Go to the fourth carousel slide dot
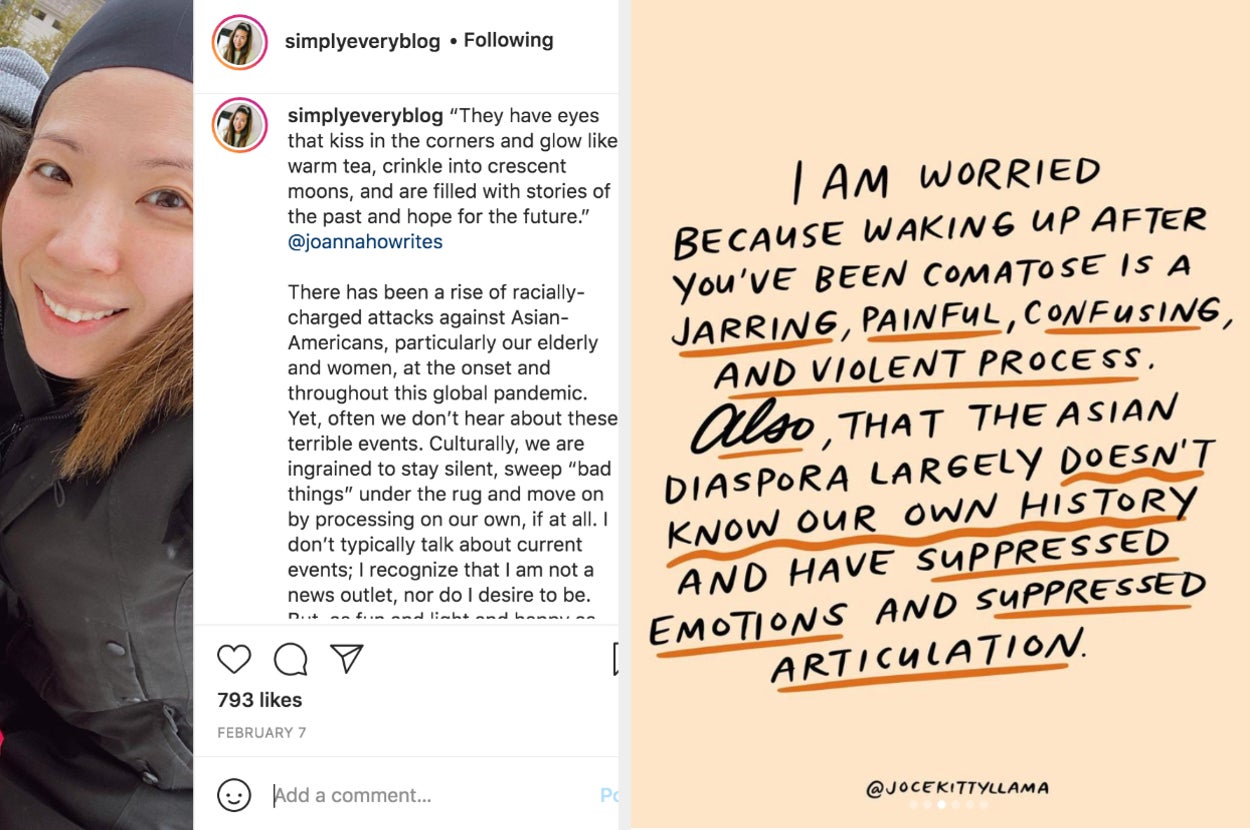Screen dimensions: 1250x830 955,804
